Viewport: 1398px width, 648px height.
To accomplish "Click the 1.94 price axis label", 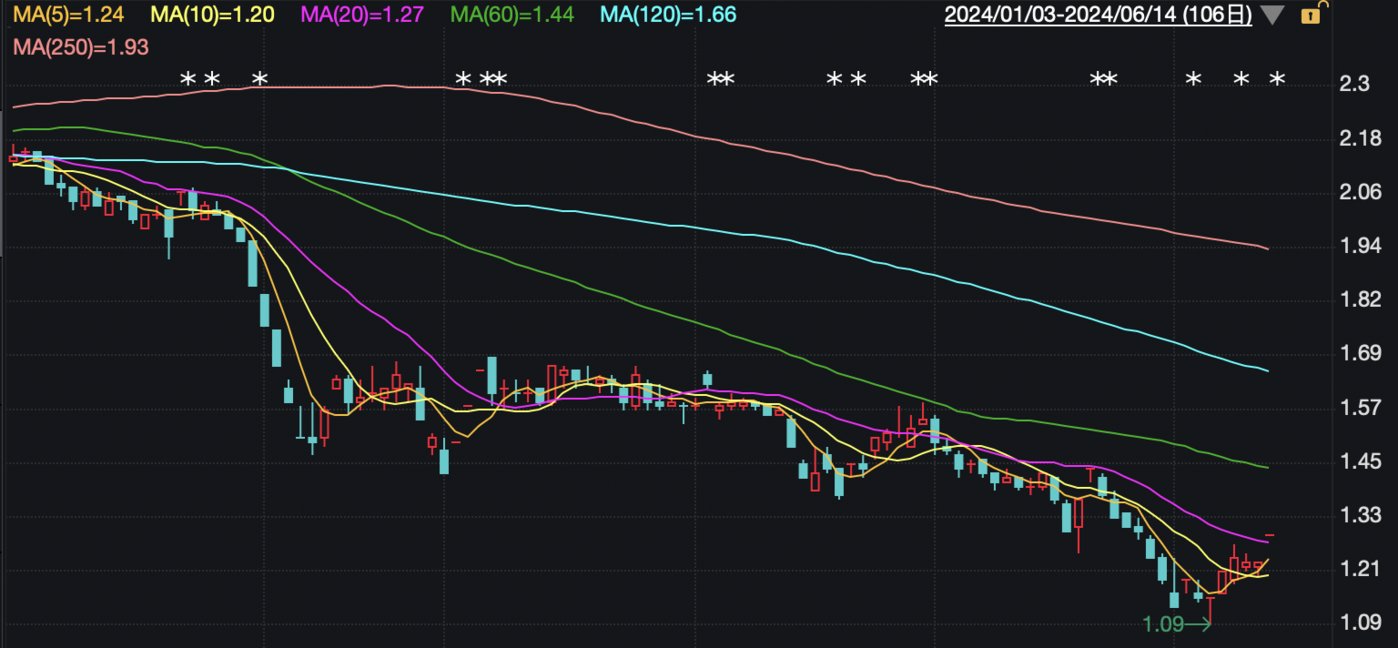I will click(1359, 246).
